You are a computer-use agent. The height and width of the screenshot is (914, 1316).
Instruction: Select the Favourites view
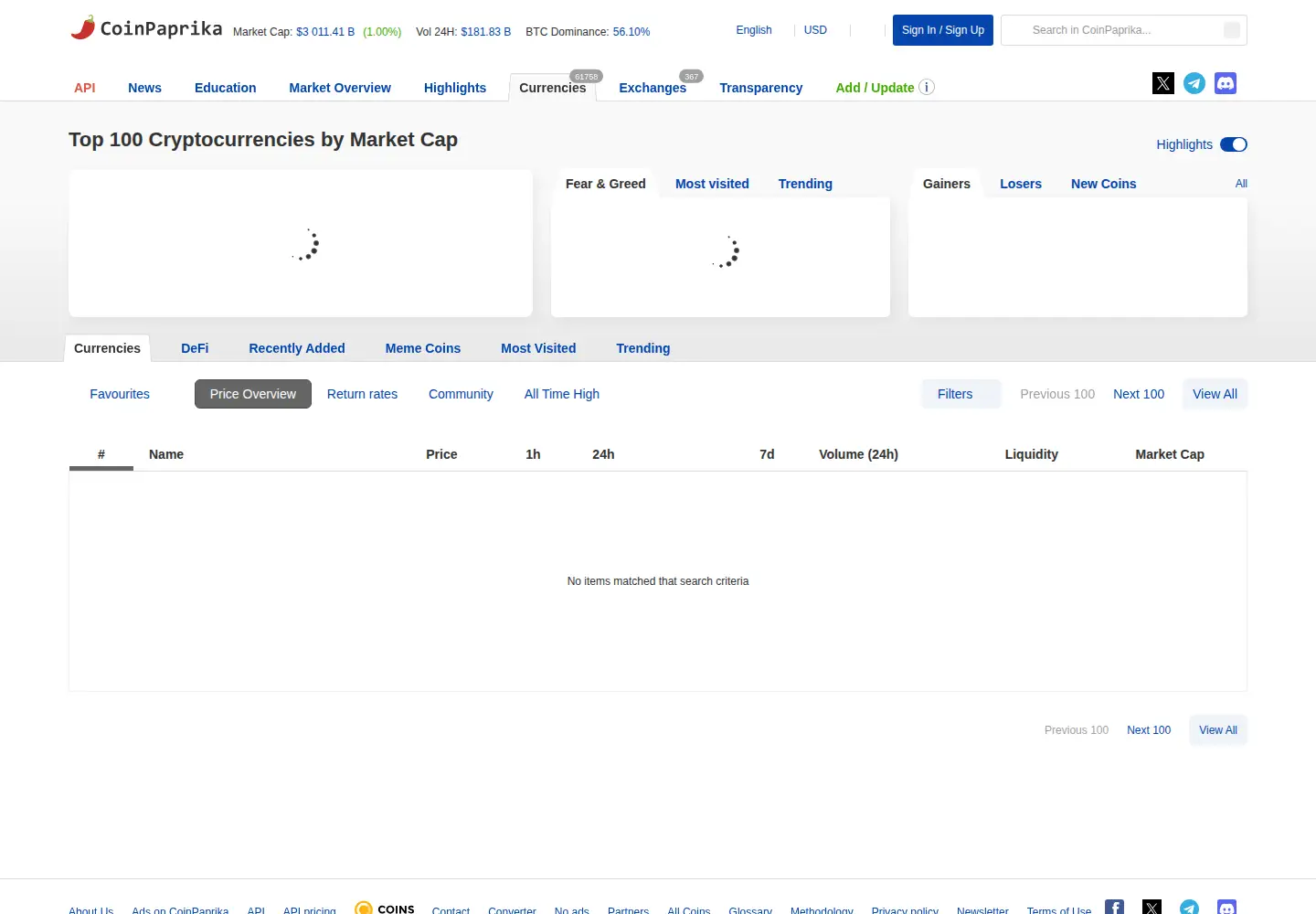click(x=120, y=394)
